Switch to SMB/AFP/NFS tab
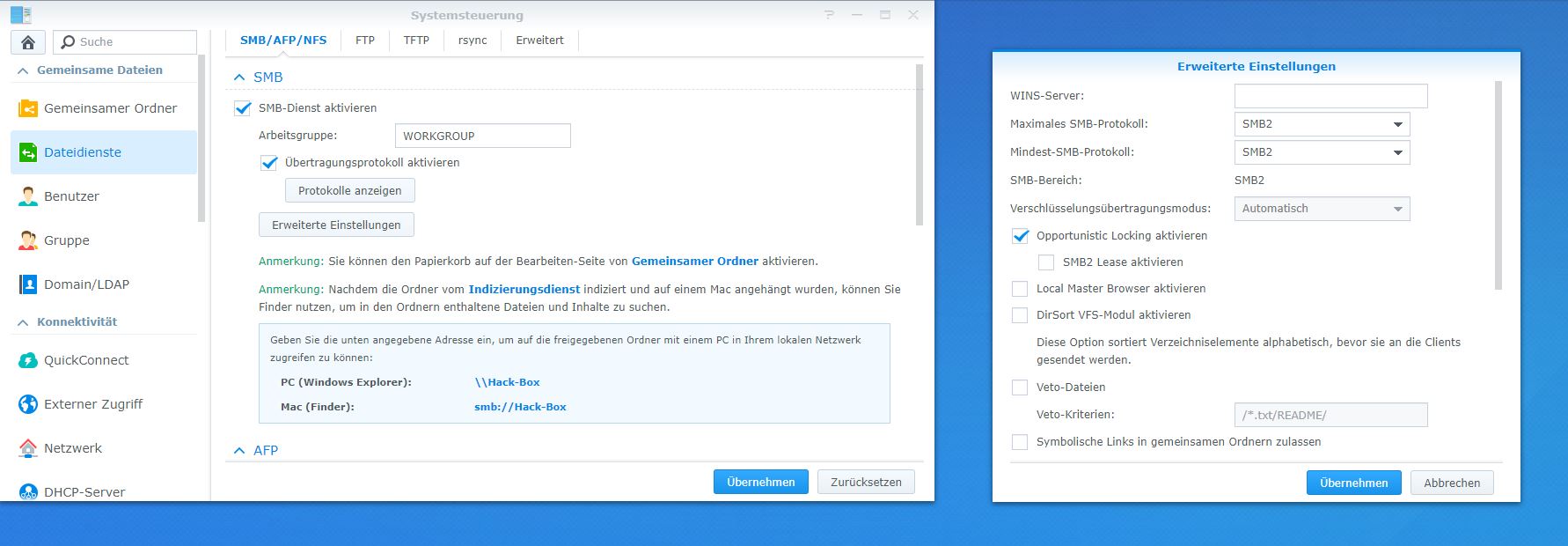Screen dimensions: 1568x546 (x=283, y=41)
